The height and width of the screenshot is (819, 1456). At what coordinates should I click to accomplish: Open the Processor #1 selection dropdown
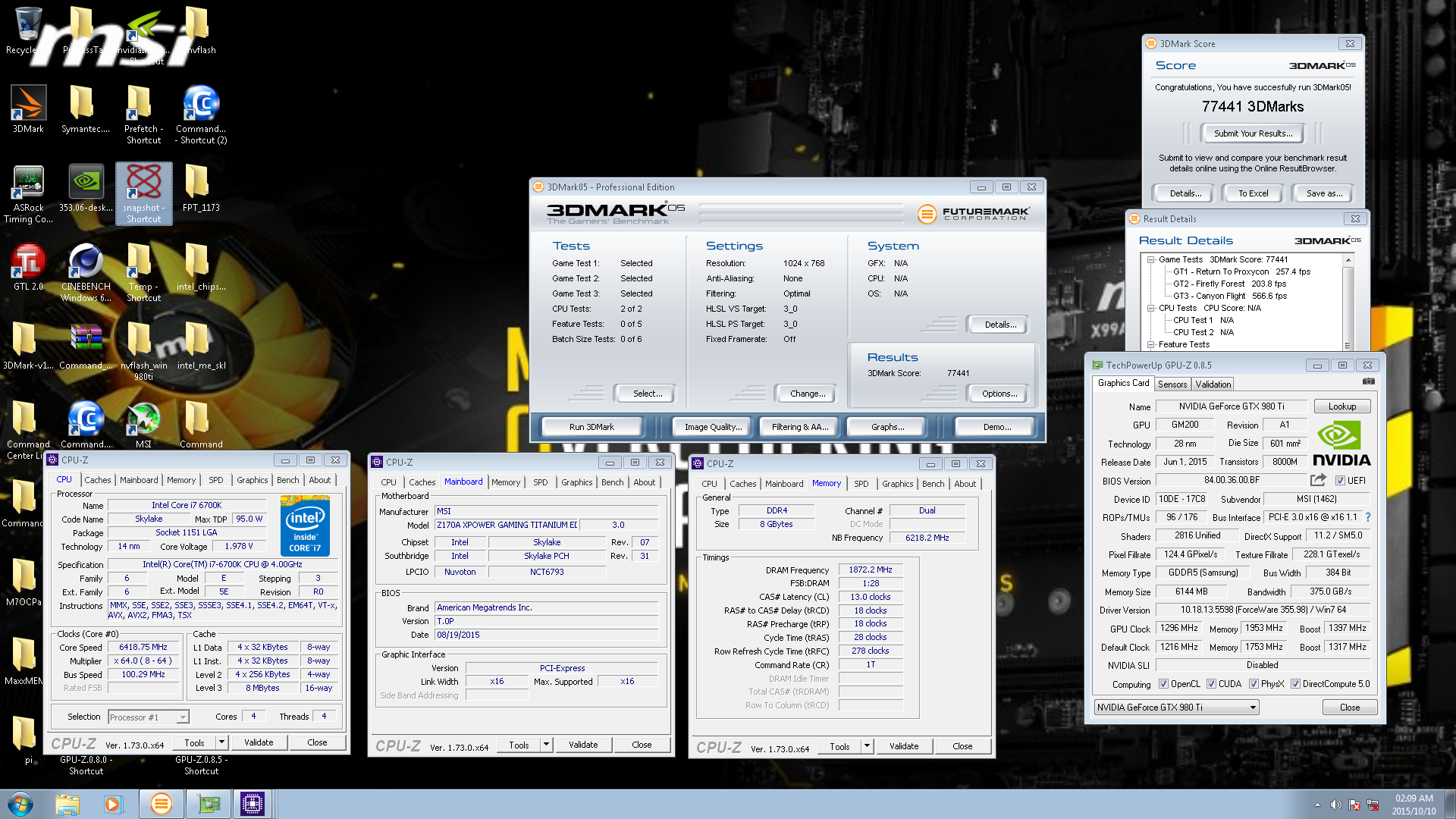(149, 717)
